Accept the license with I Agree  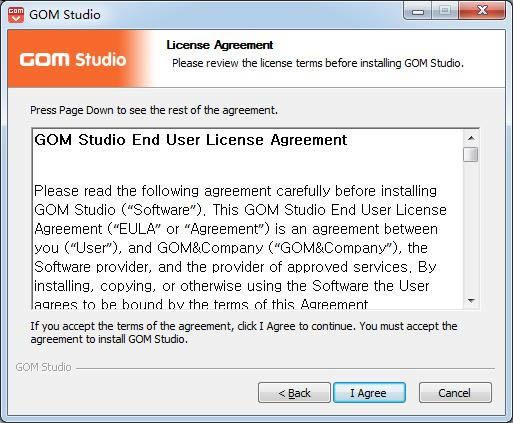(369, 393)
